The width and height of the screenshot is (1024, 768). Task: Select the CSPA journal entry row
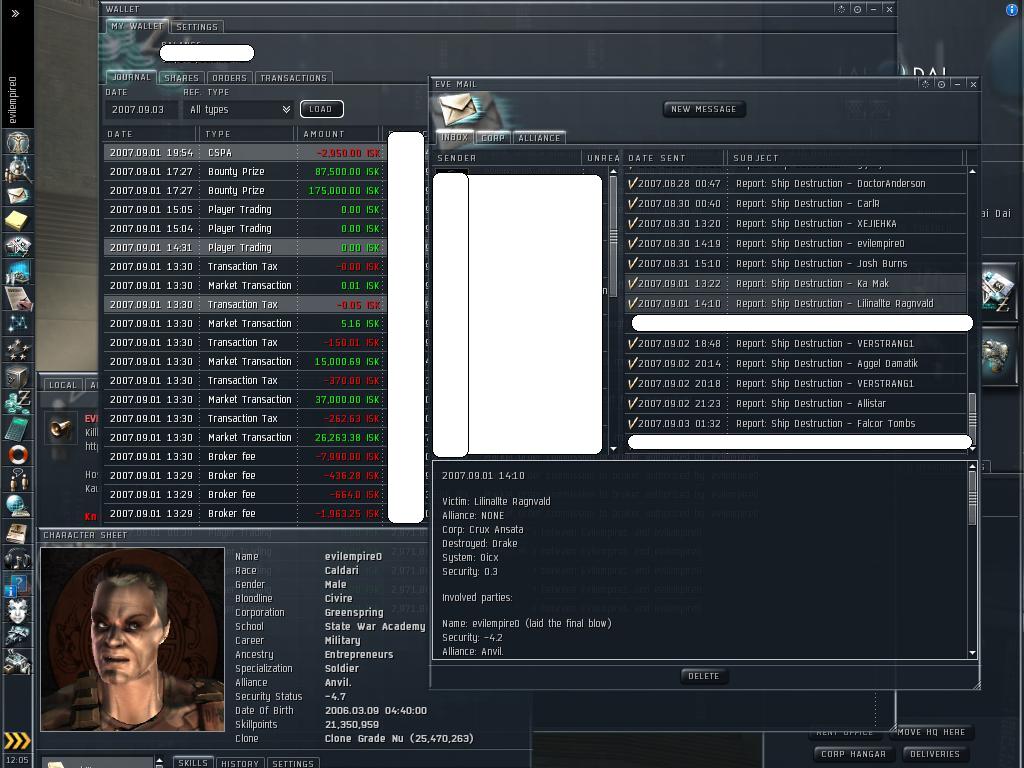point(245,153)
